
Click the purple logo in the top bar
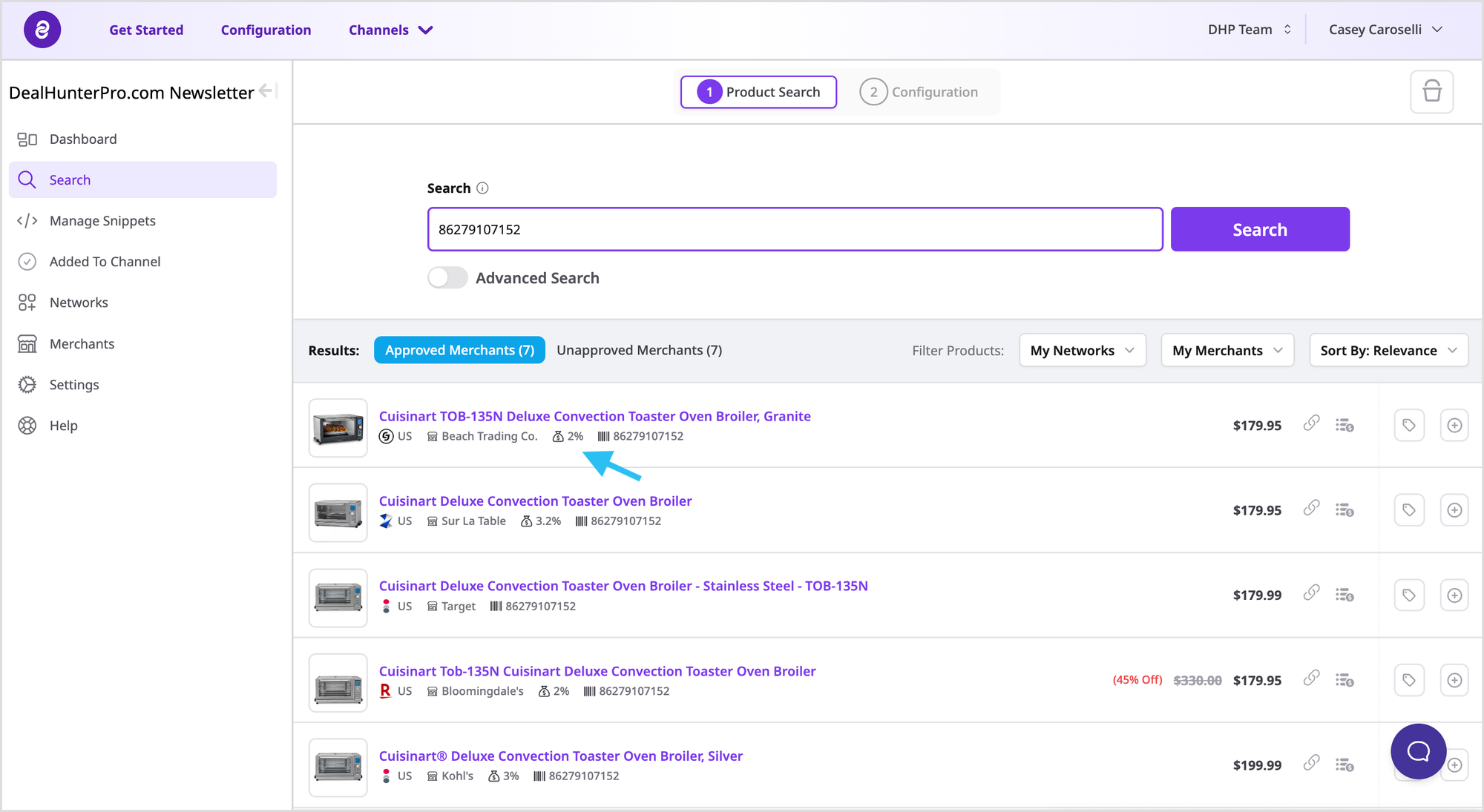[42, 30]
